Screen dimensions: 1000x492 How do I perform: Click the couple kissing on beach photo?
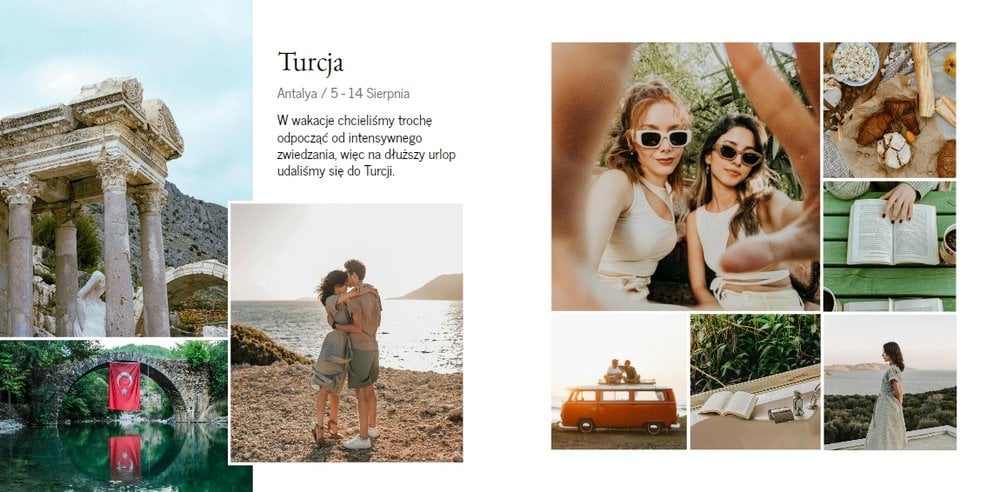(346, 332)
